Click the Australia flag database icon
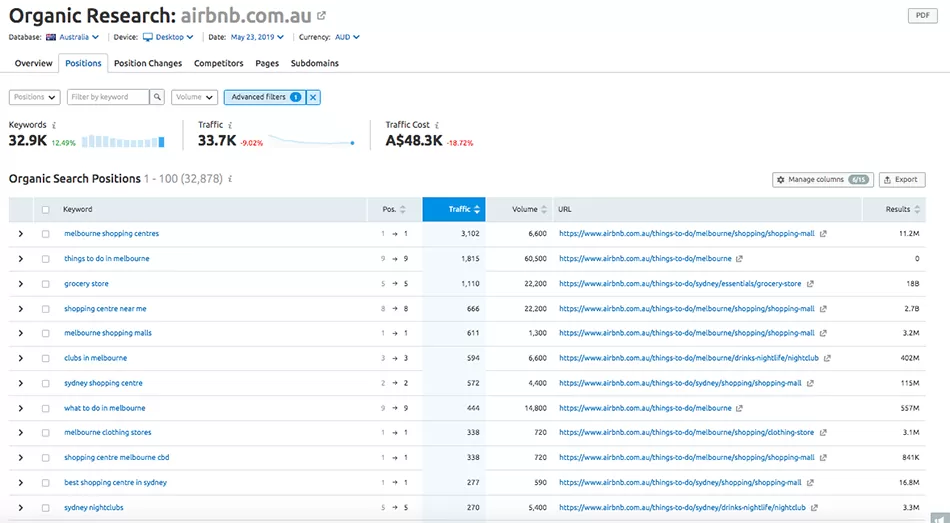The height and width of the screenshot is (523, 950). click(x=51, y=37)
